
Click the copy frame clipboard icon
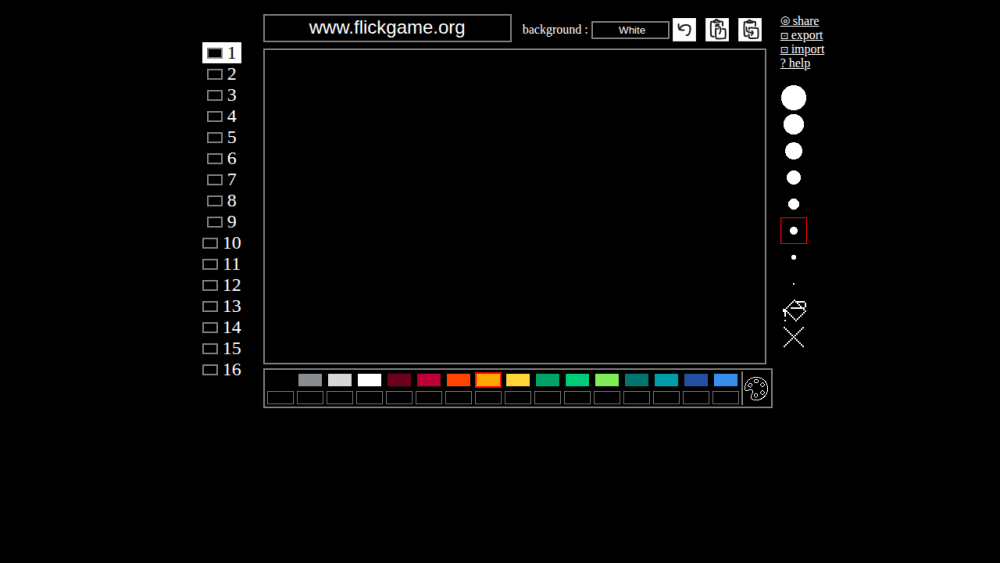click(717, 29)
